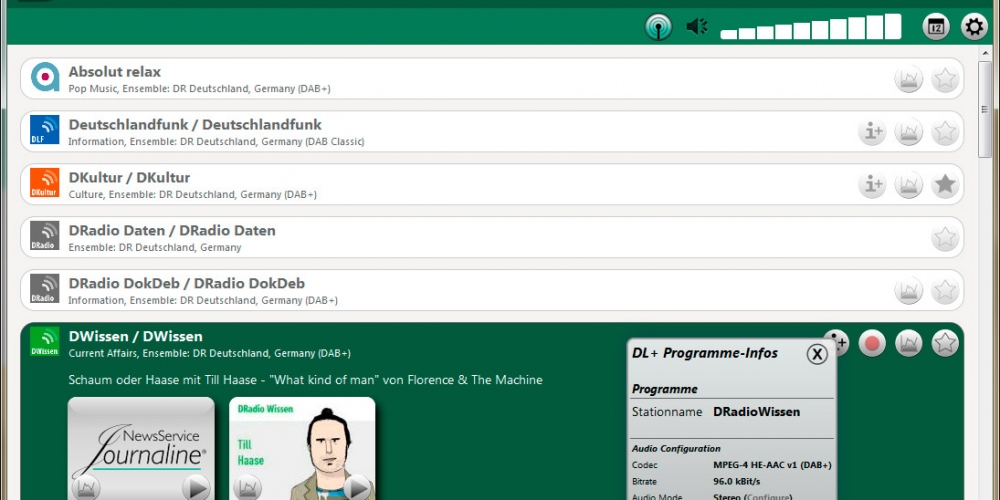Click the Configure link for Audio Mode
This screenshot has height=500, width=1000.
pos(768,497)
